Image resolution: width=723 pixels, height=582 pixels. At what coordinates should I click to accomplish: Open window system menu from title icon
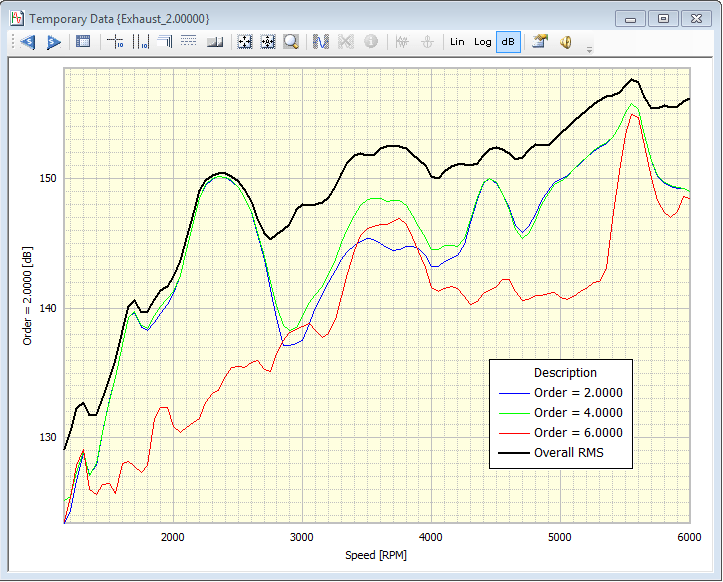point(16,18)
